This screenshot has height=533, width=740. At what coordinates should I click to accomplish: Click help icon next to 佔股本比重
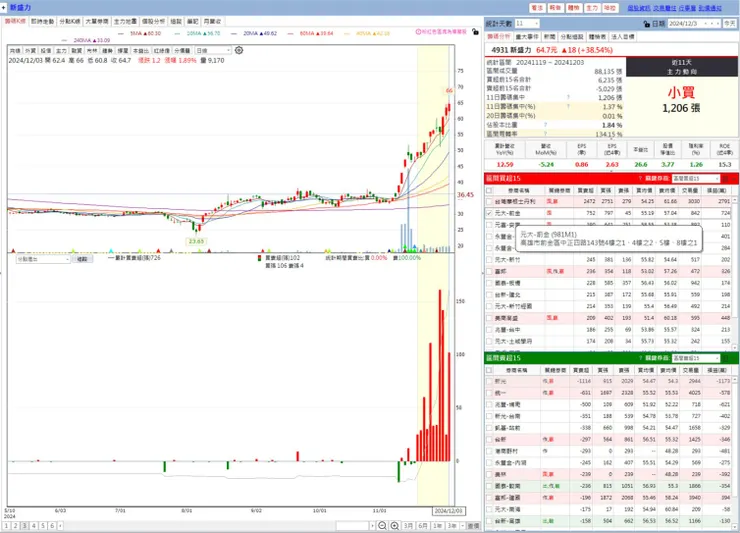point(546,125)
